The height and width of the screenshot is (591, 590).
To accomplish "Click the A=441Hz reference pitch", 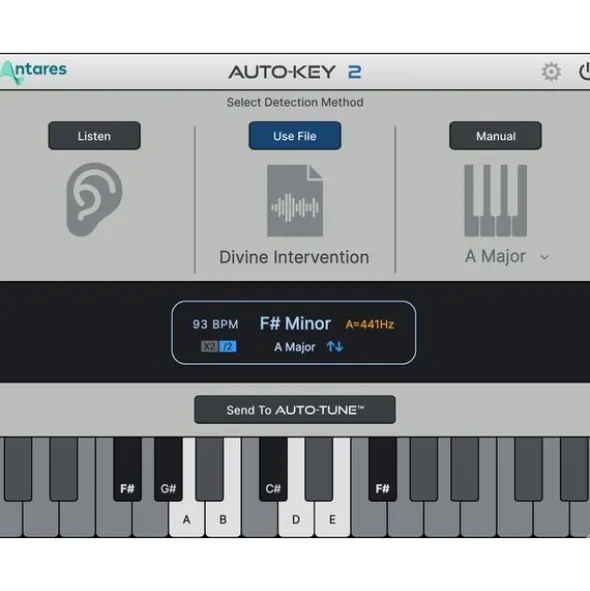I will [370, 325].
